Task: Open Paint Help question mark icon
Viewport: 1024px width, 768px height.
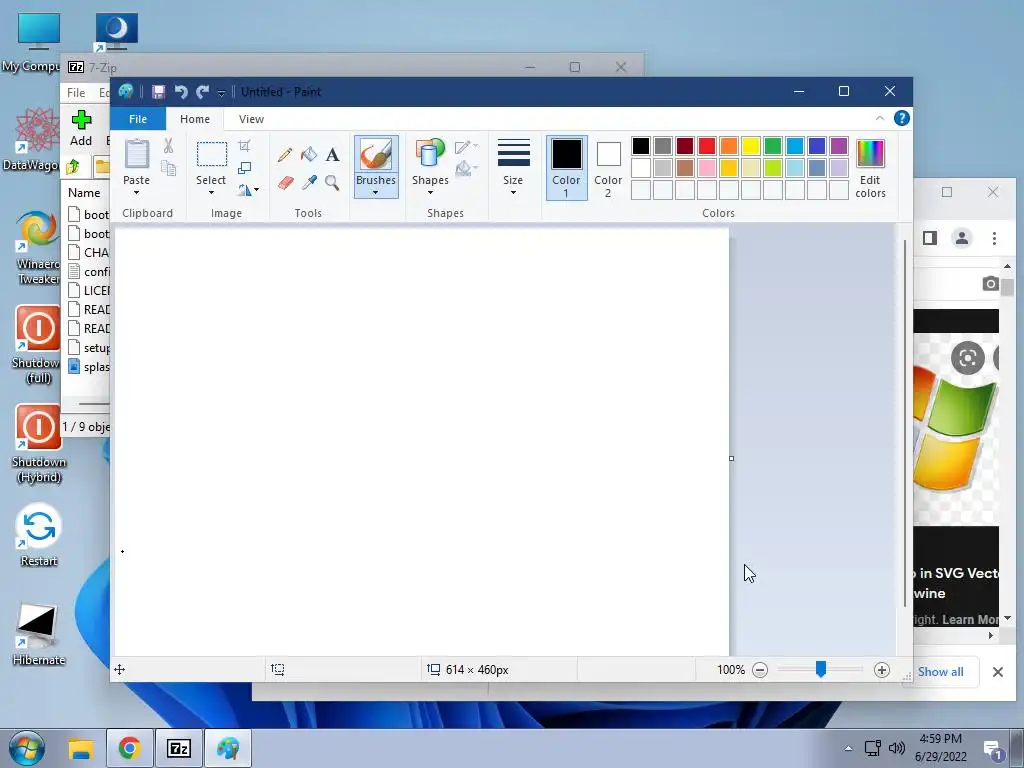Action: [x=901, y=118]
